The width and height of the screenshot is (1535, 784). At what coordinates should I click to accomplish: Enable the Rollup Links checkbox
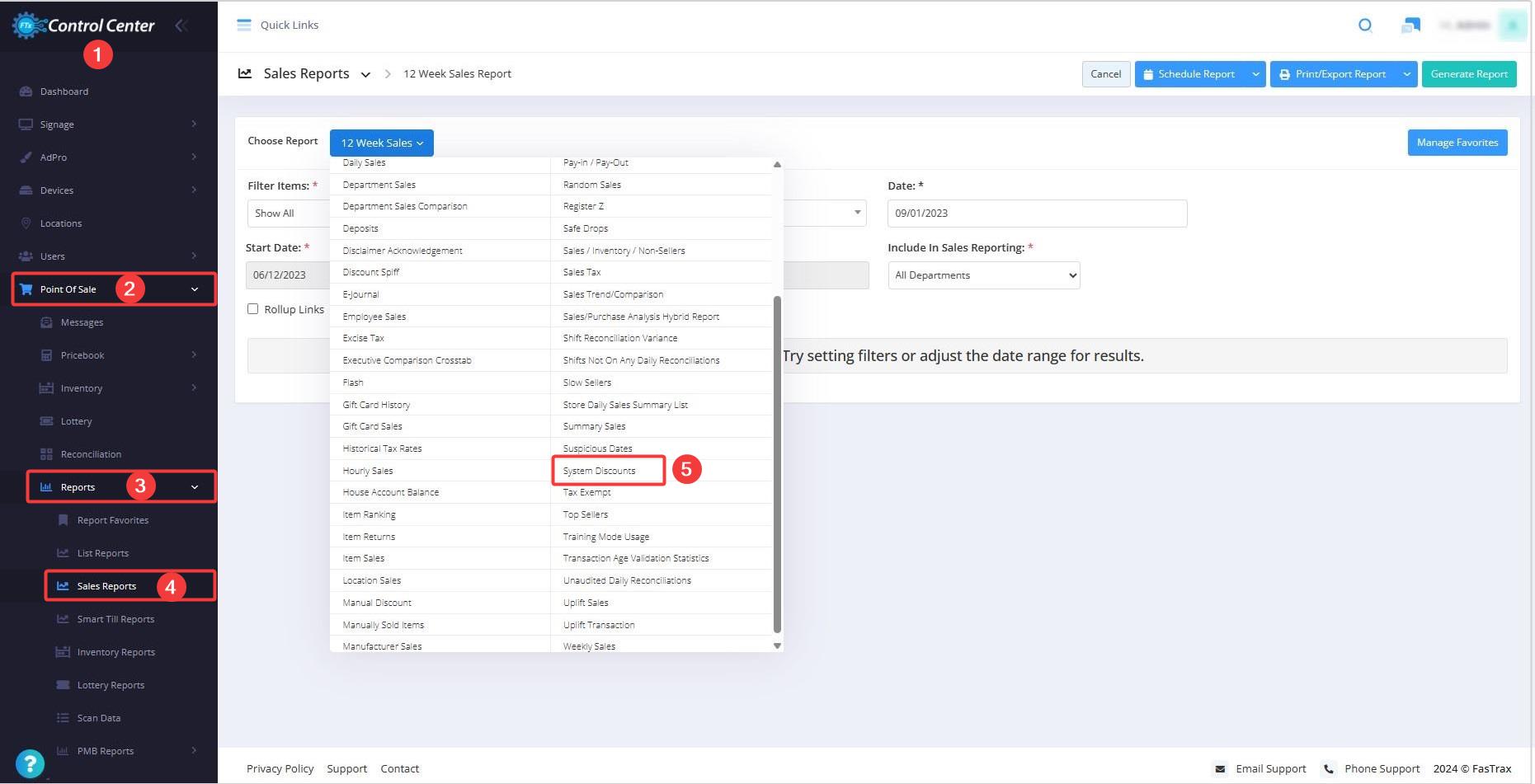(x=253, y=309)
